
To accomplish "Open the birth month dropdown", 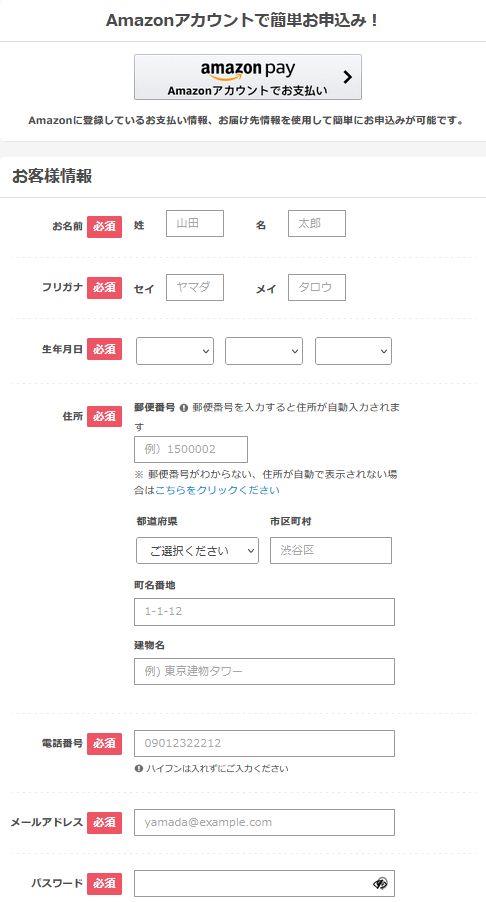I will (264, 351).
